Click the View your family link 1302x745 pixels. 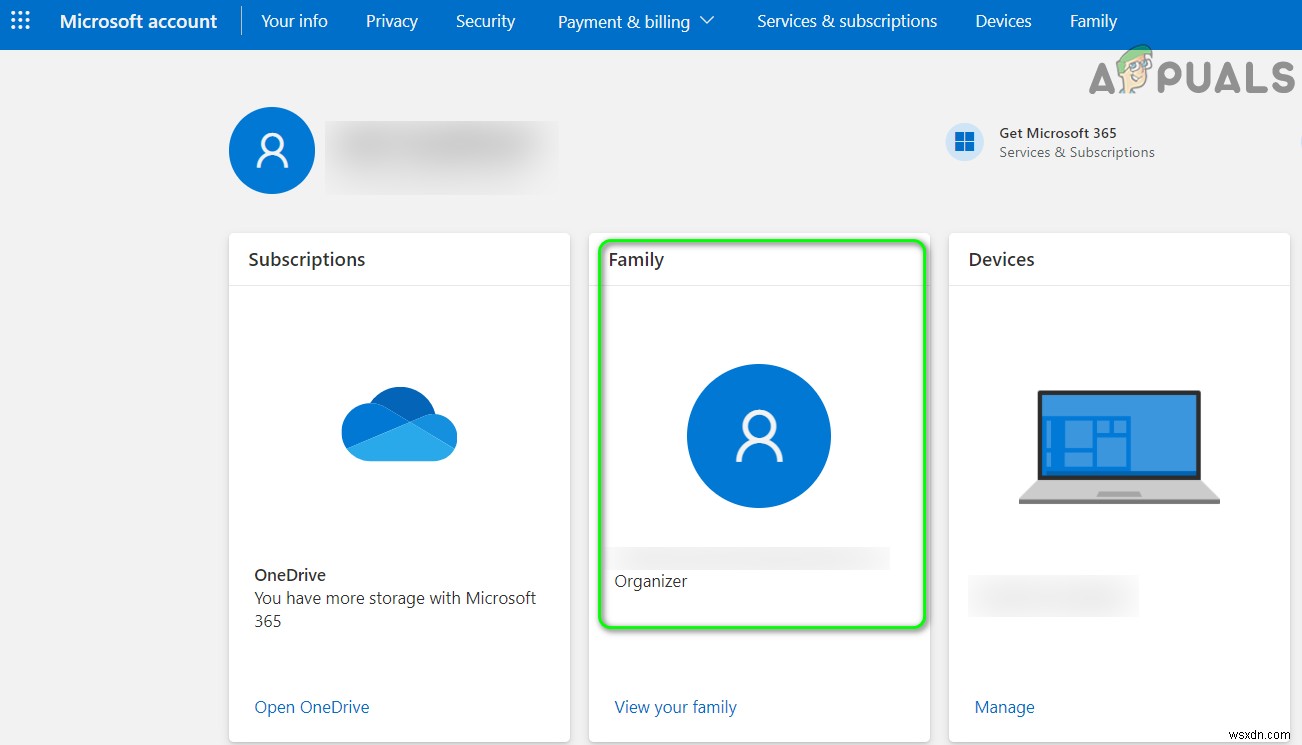pos(675,707)
